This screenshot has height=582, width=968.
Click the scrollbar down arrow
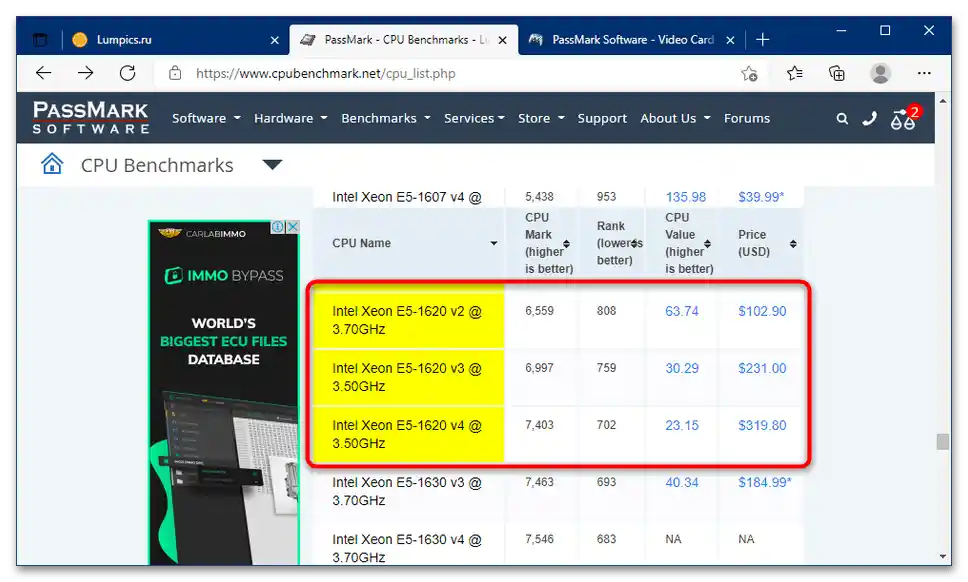[x=942, y=556]
